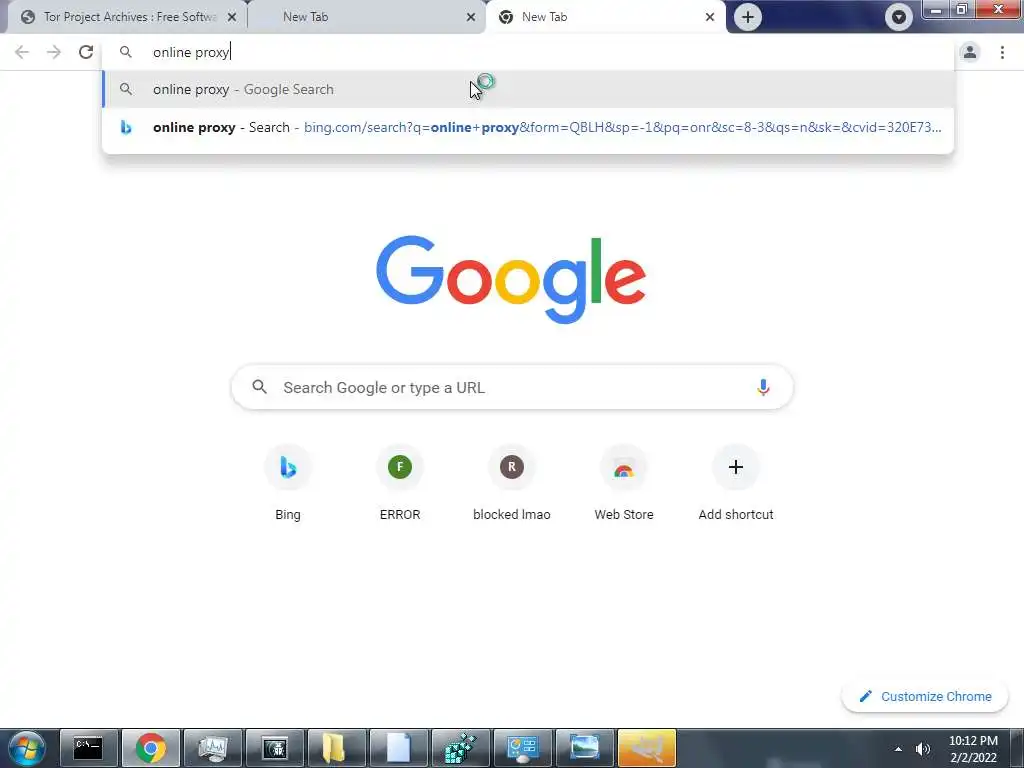Viewport: 1024px width, 768px height.
Task: Click the Add shortcut plus tile
Action: [x=736, y=483]
